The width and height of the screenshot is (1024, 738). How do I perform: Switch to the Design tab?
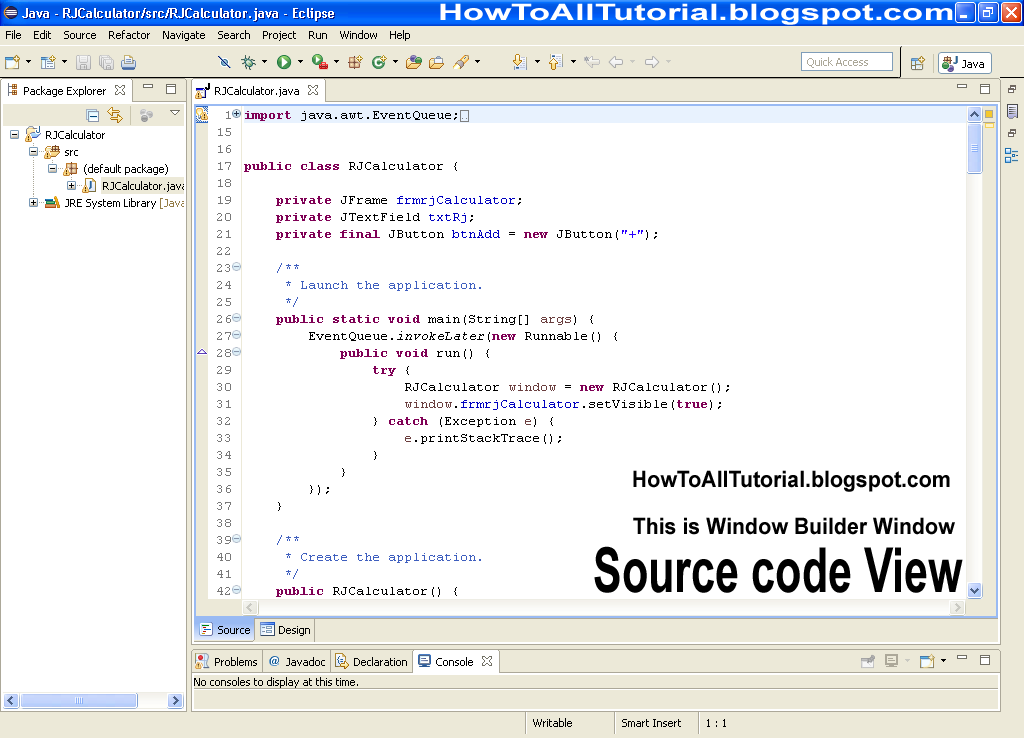(285, 630)
